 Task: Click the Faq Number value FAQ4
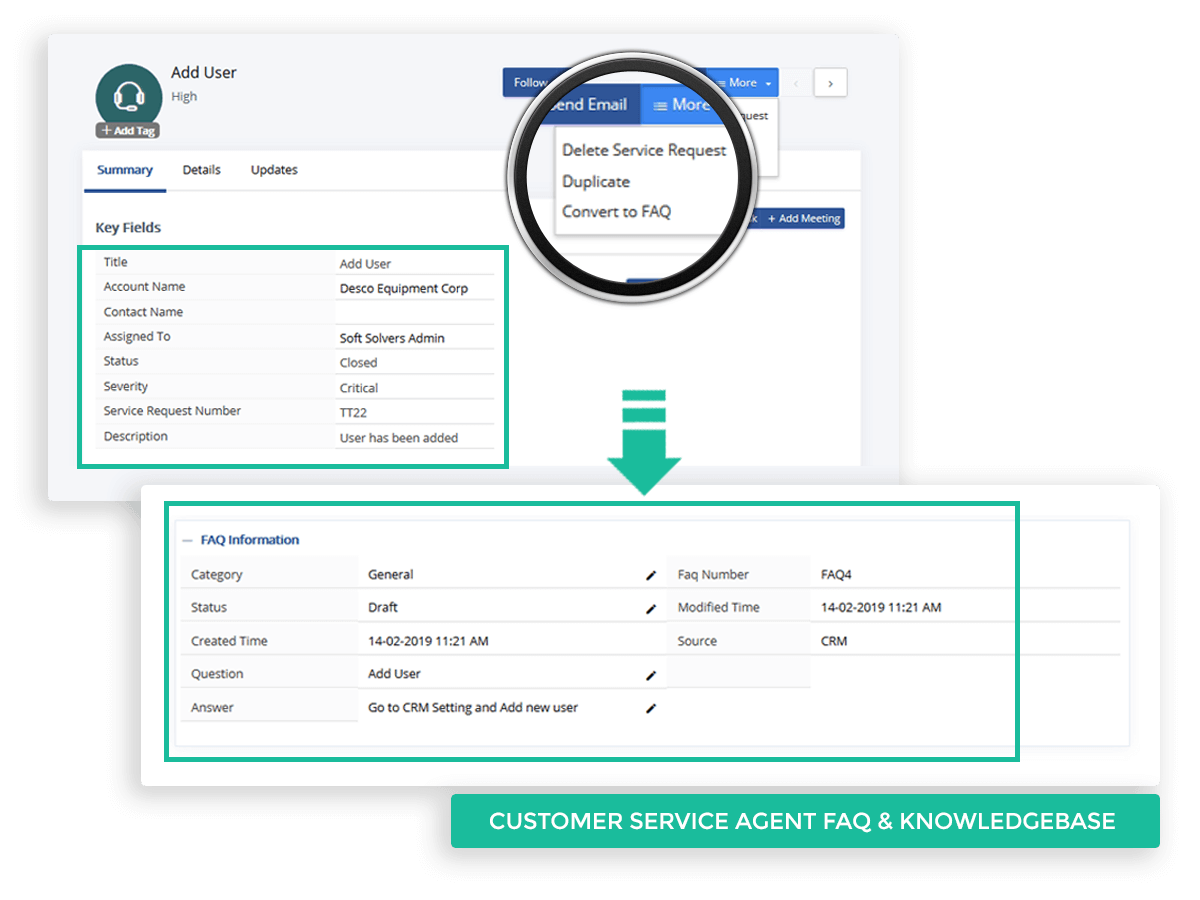(836, 575)
